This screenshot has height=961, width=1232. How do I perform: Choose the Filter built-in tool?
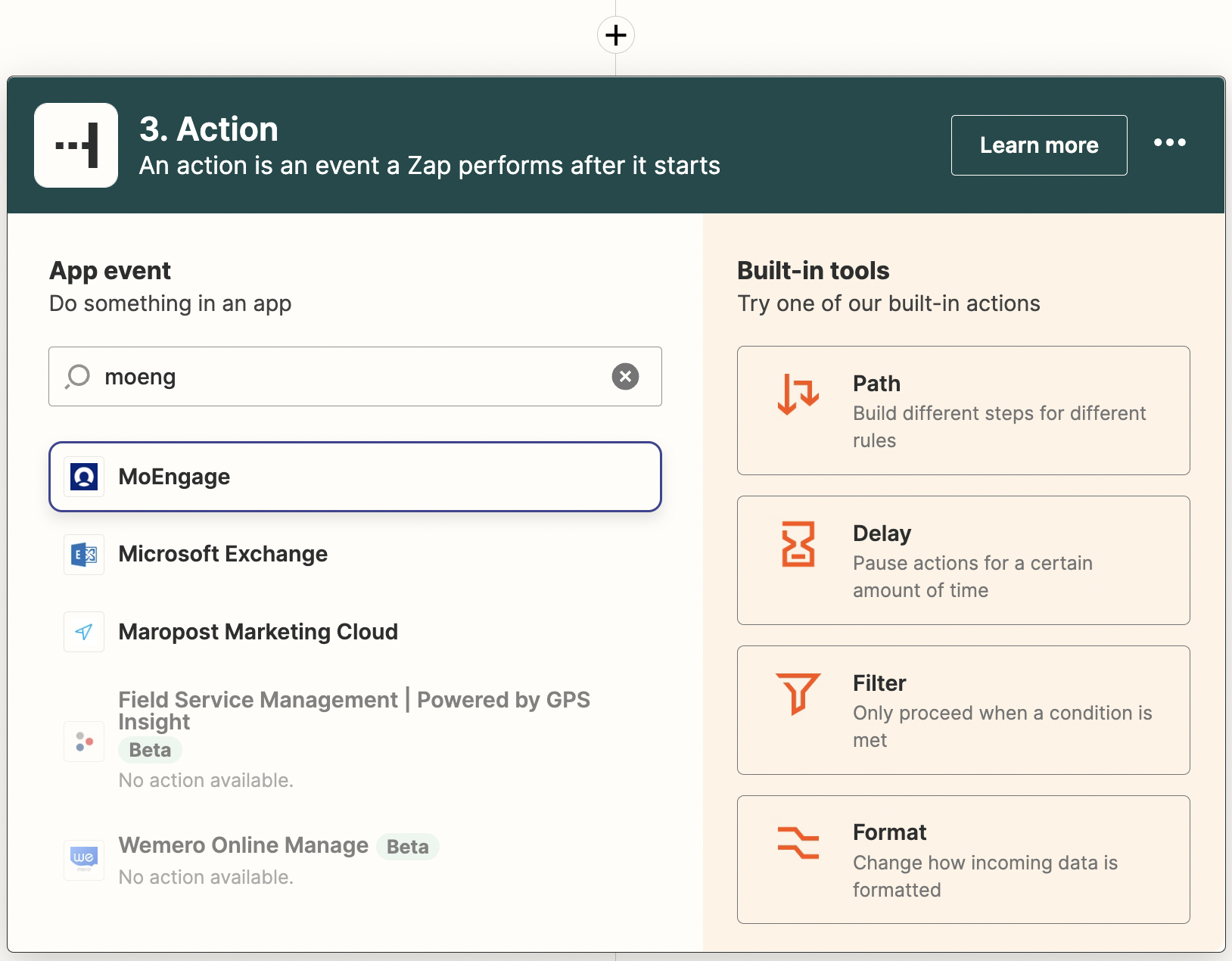963,710
